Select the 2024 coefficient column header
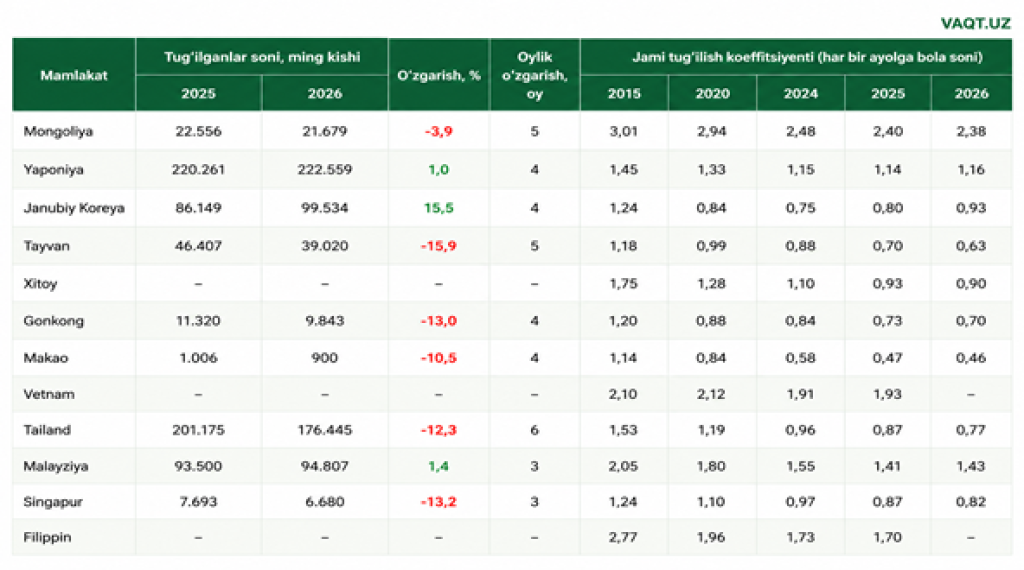 (x=801, y=93)
